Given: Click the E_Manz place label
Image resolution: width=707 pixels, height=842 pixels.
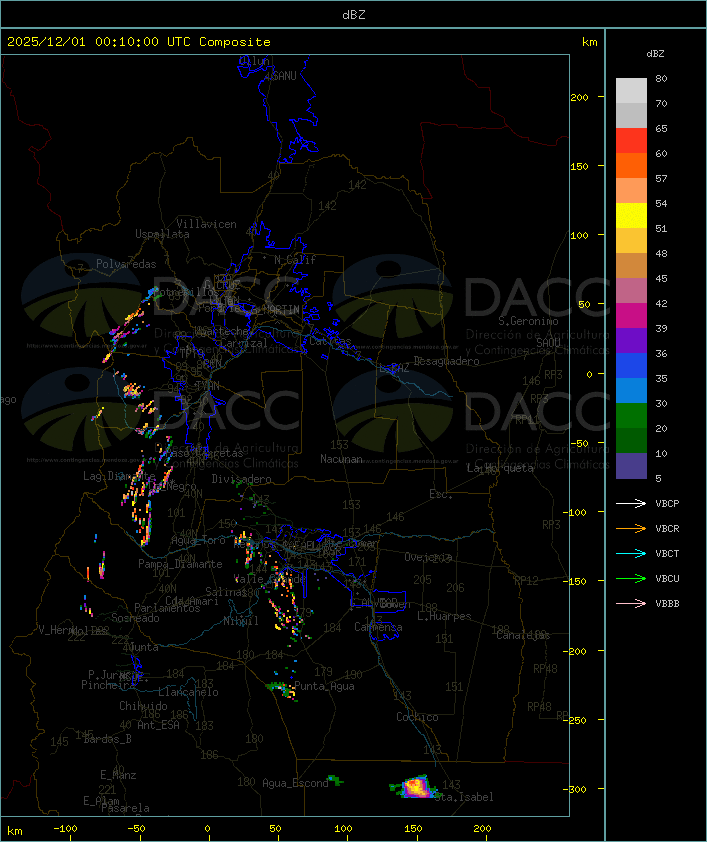Looking at the screenshot, I should point(118,775).
